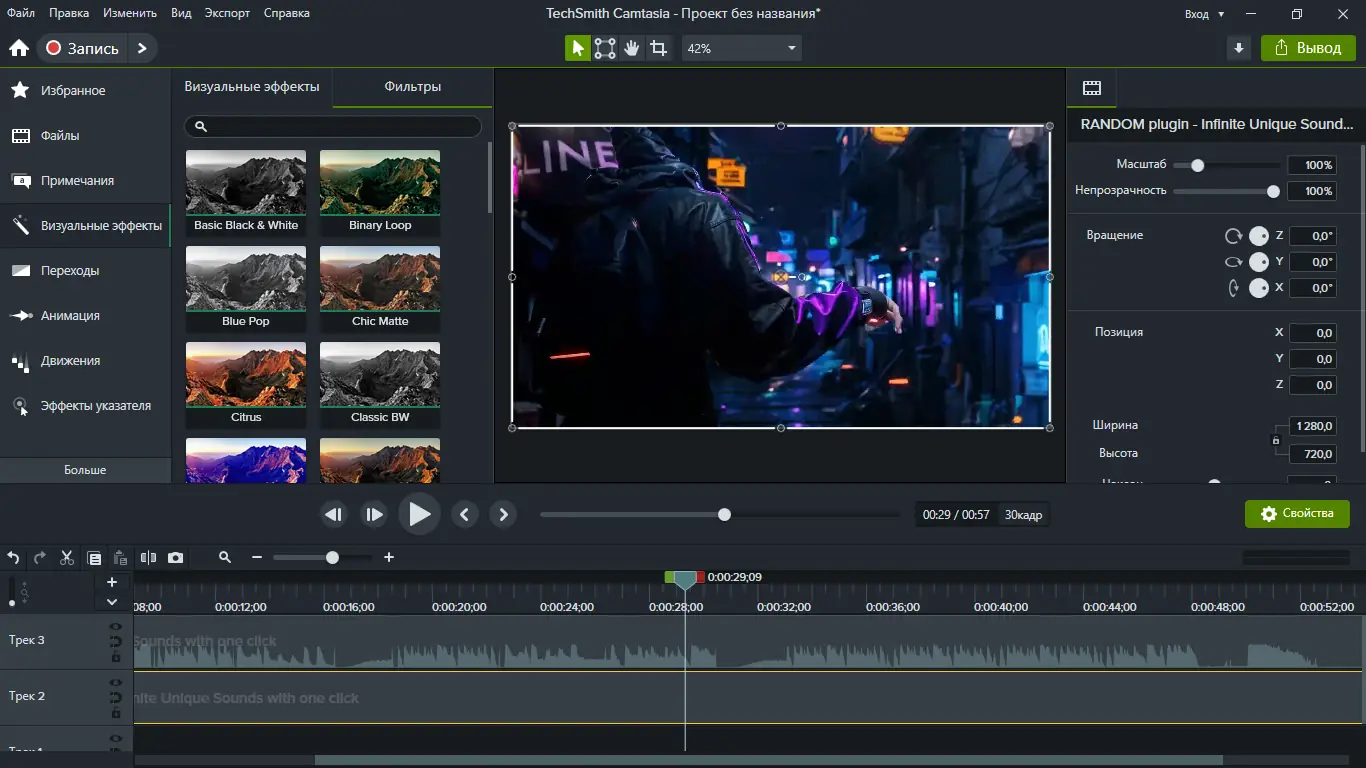Toggle visibility of Трек 2
This screenshot has width=1366, height=768.
click(115, 683)
